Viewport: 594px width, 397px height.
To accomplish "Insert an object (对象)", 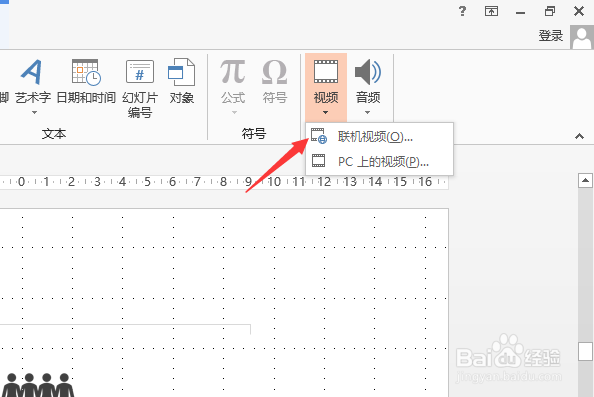I will (181, 81).
